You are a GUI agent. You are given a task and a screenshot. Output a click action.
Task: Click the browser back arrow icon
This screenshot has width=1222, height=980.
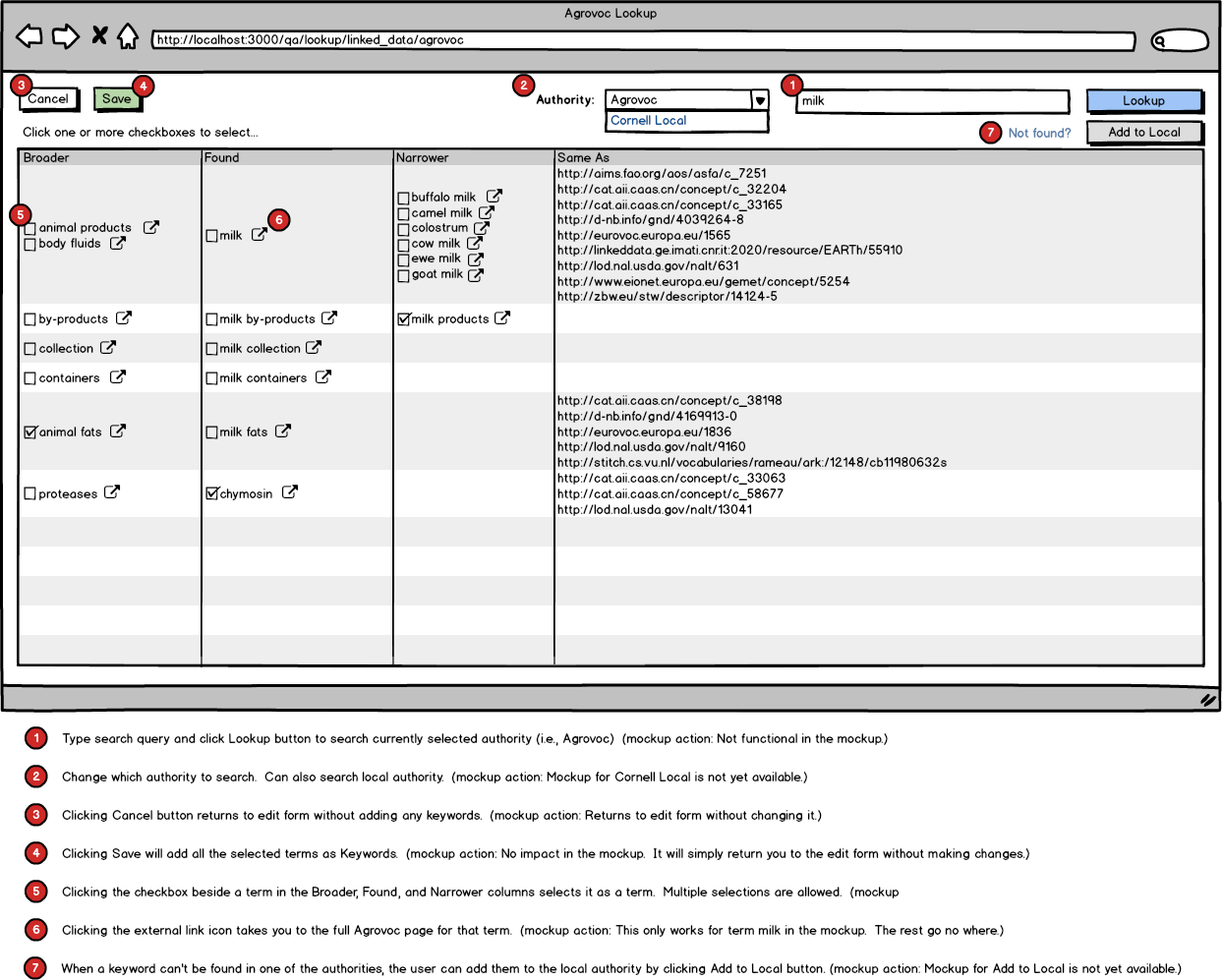pyautogui.click(x=29, y=37)
